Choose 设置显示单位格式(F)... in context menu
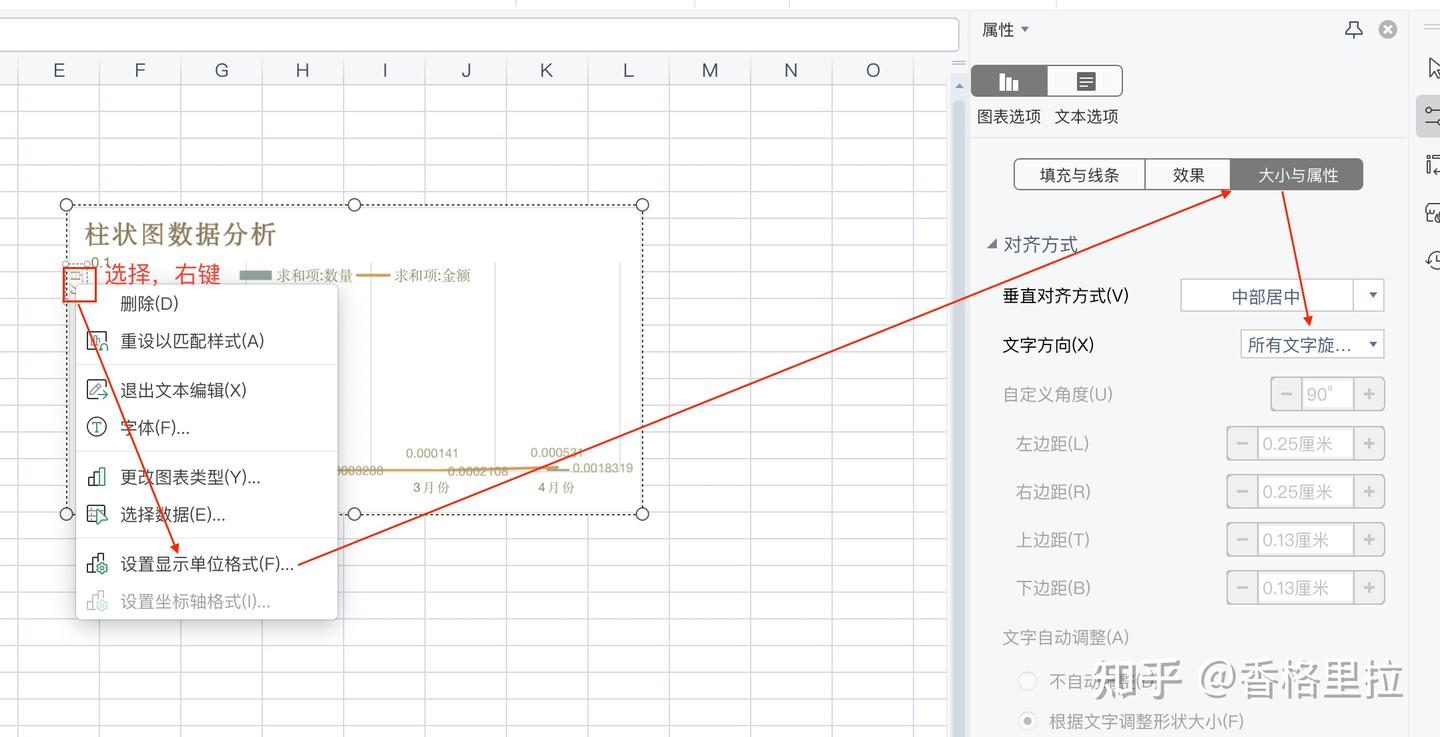 coord(207,564)
